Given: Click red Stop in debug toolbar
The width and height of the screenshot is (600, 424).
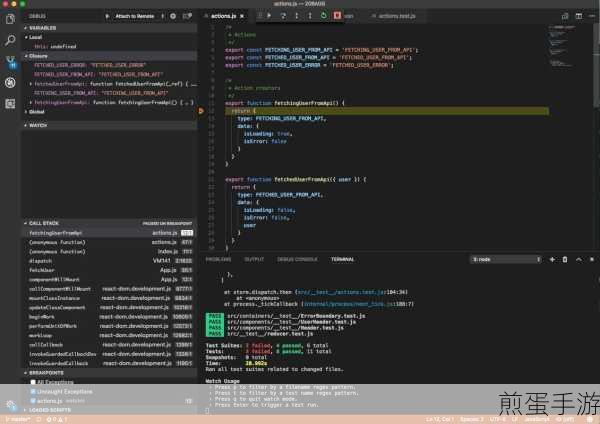Looking at the screenshot, I should coord(337,16).
